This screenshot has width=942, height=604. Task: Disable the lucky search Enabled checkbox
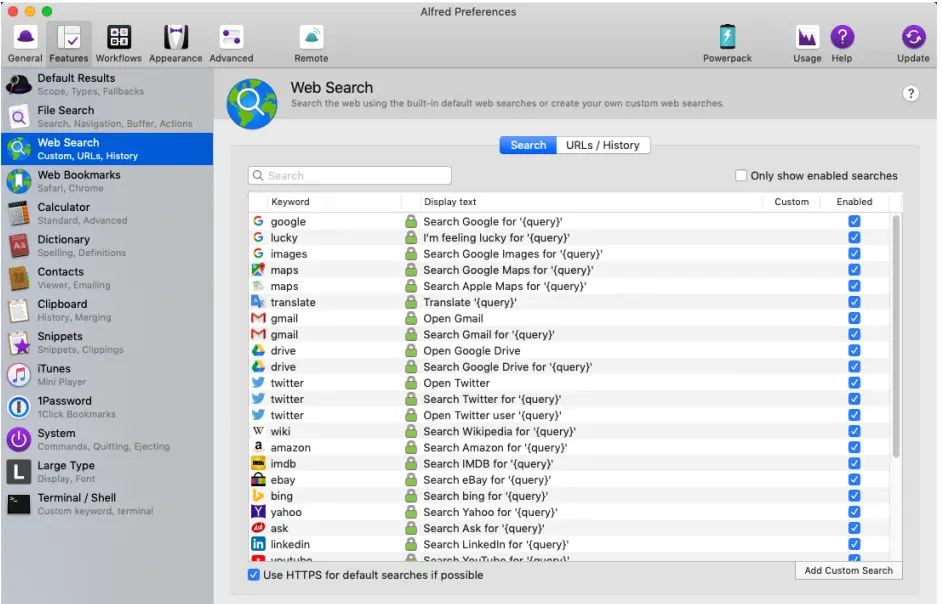pos(854,237)
